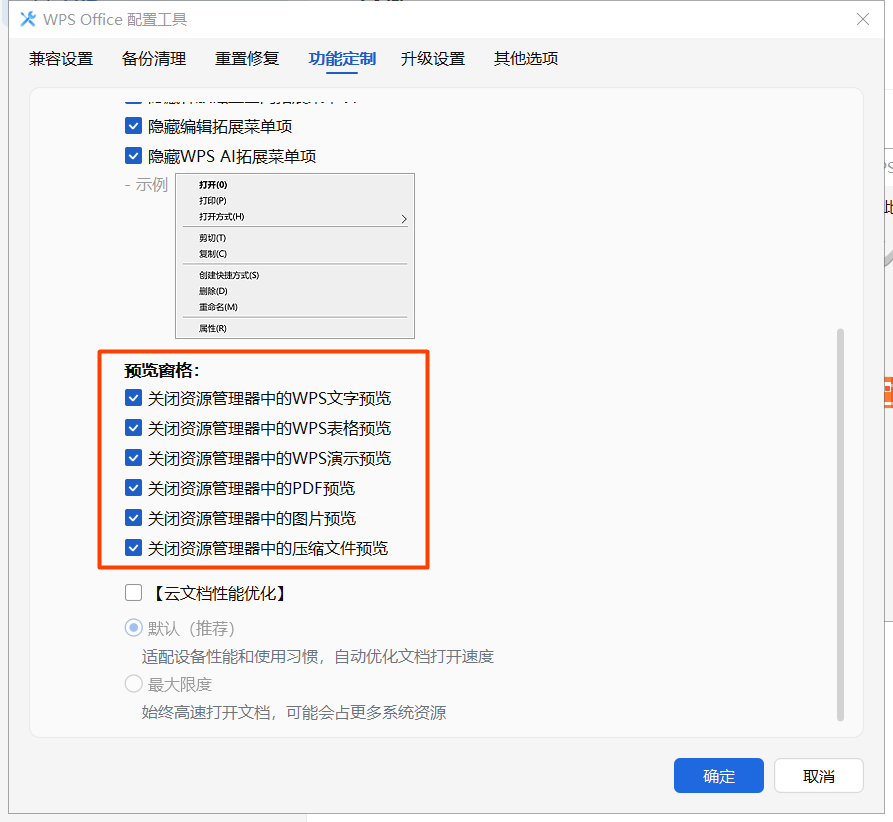Enable the 云文档性能优化 option
Image resolution: width=893 pixels, height=822 pixels.
click(133, 592)
